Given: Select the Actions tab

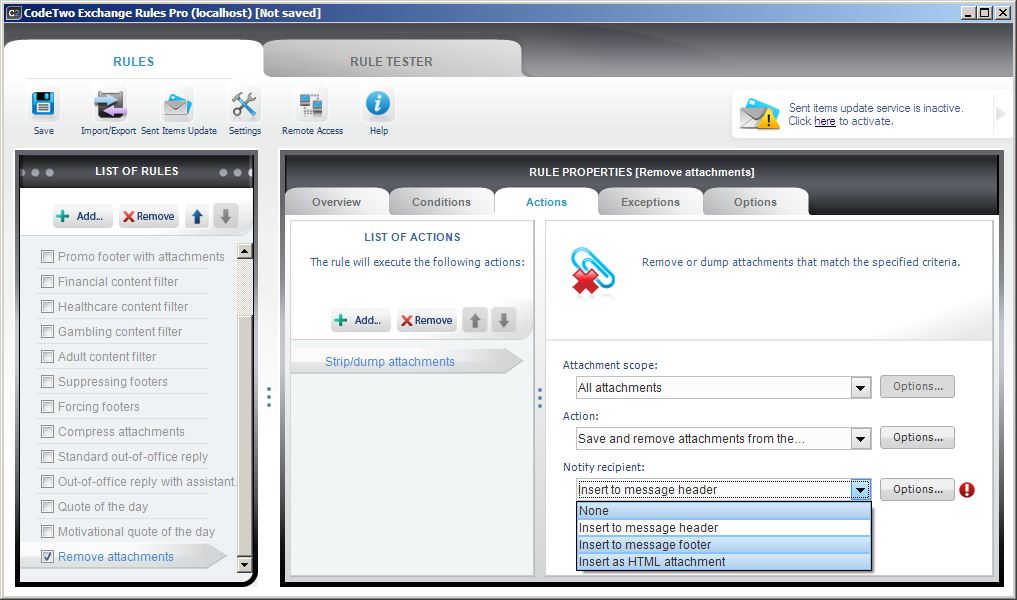Looking at the screenshot, I should click(546, 202).
